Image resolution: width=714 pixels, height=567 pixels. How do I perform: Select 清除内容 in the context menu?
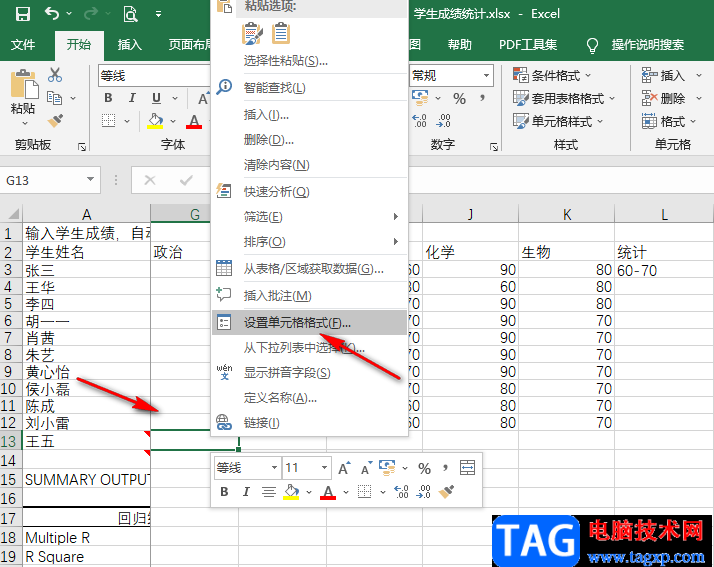click(310, 164)
